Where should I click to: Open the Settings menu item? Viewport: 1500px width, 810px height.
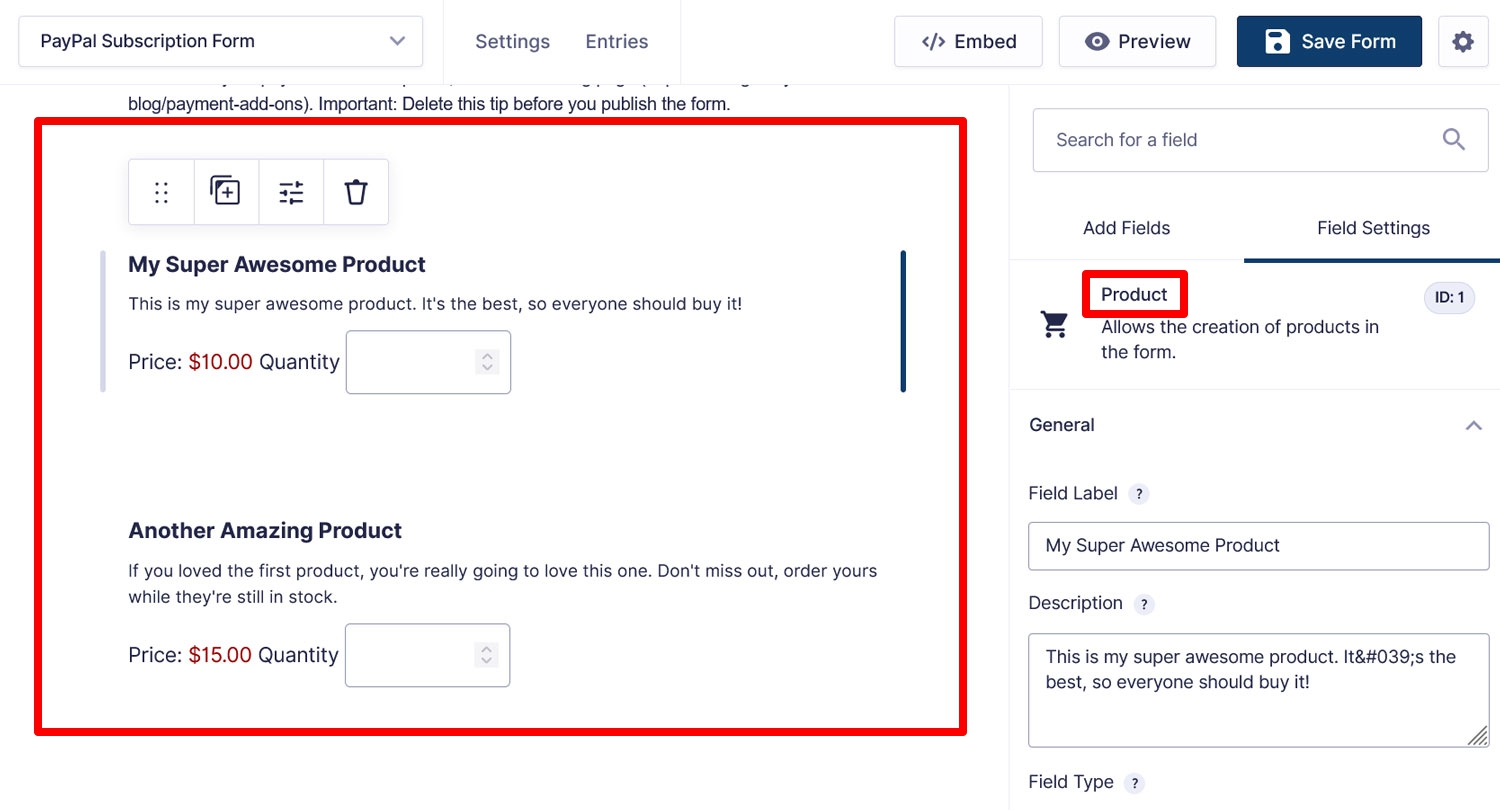click(513, 42)
